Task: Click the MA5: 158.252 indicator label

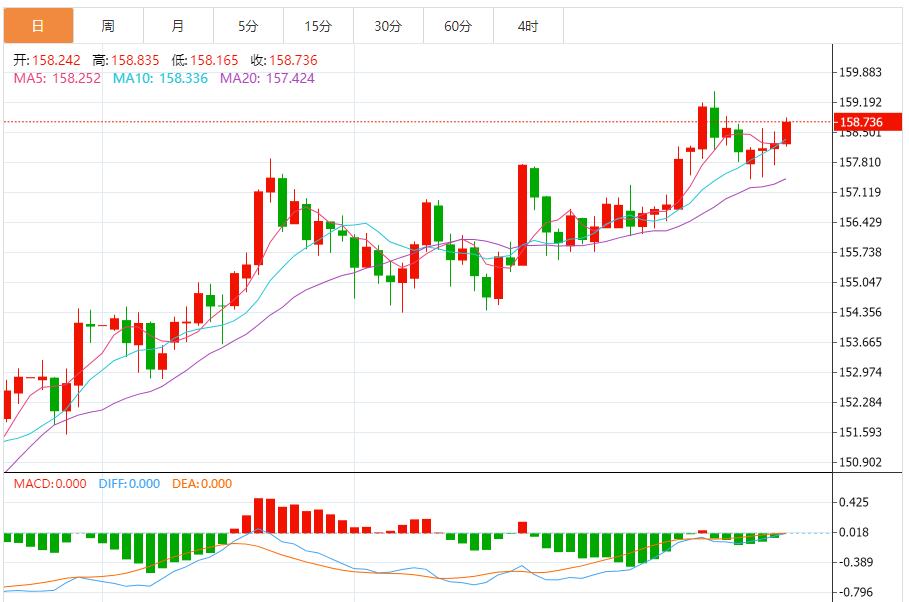Action: tap(57, 78)
